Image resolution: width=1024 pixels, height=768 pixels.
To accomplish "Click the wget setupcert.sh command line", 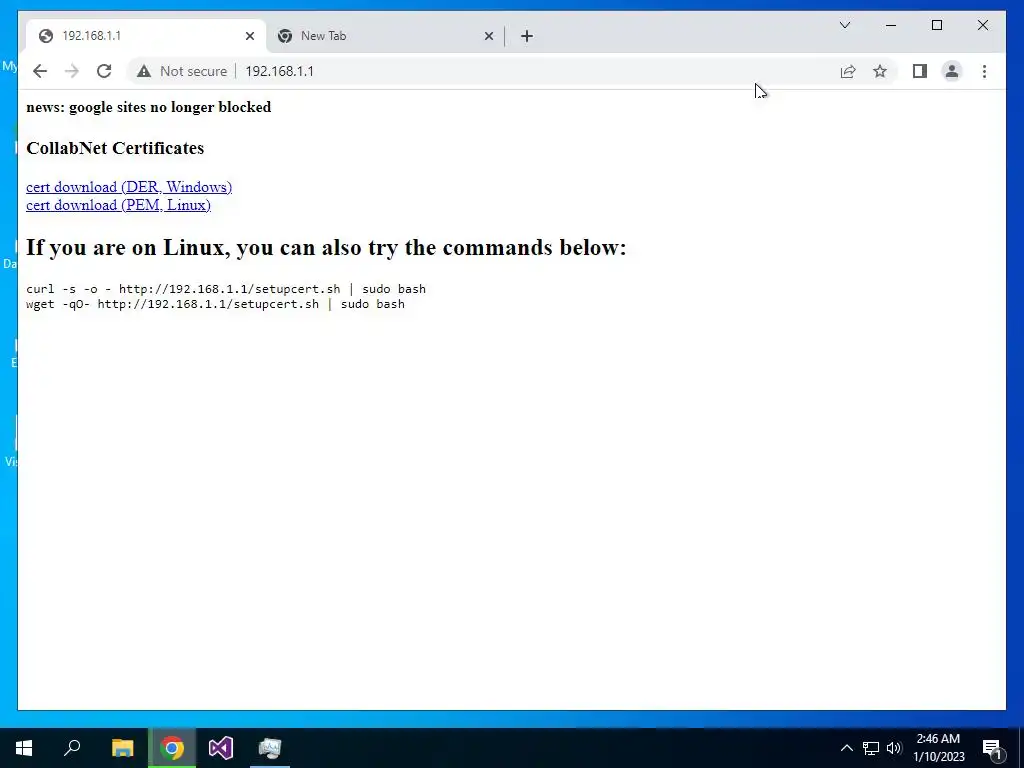I will click(216, 304).
